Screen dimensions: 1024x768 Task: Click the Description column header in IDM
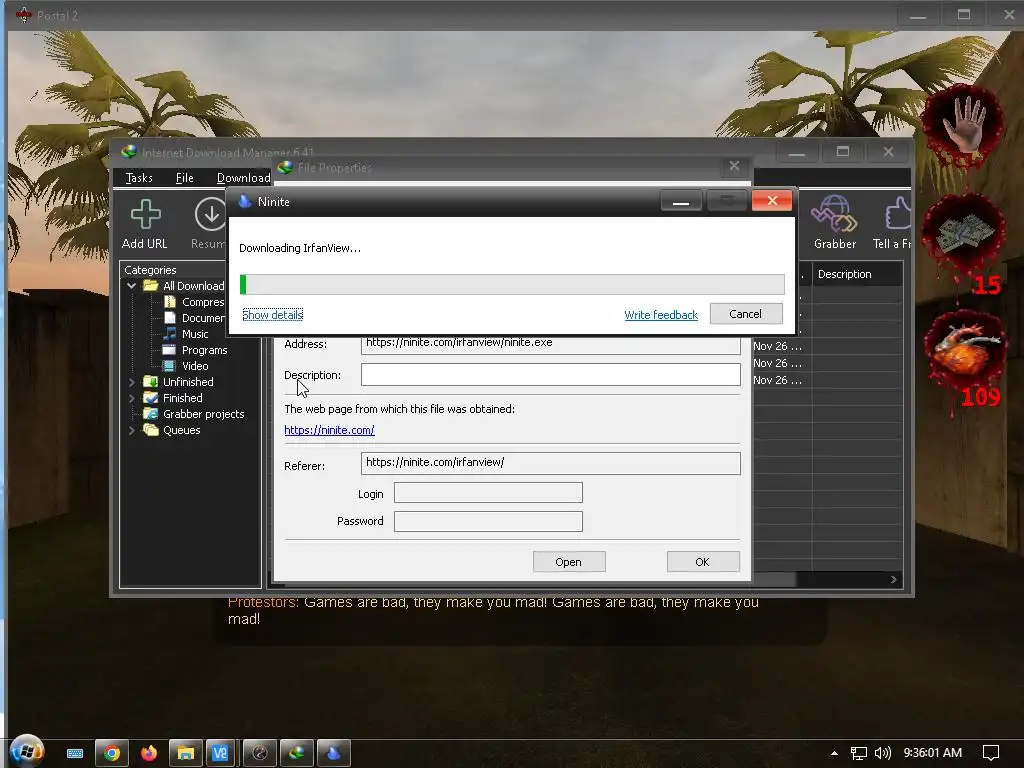(x=857, y=274)
